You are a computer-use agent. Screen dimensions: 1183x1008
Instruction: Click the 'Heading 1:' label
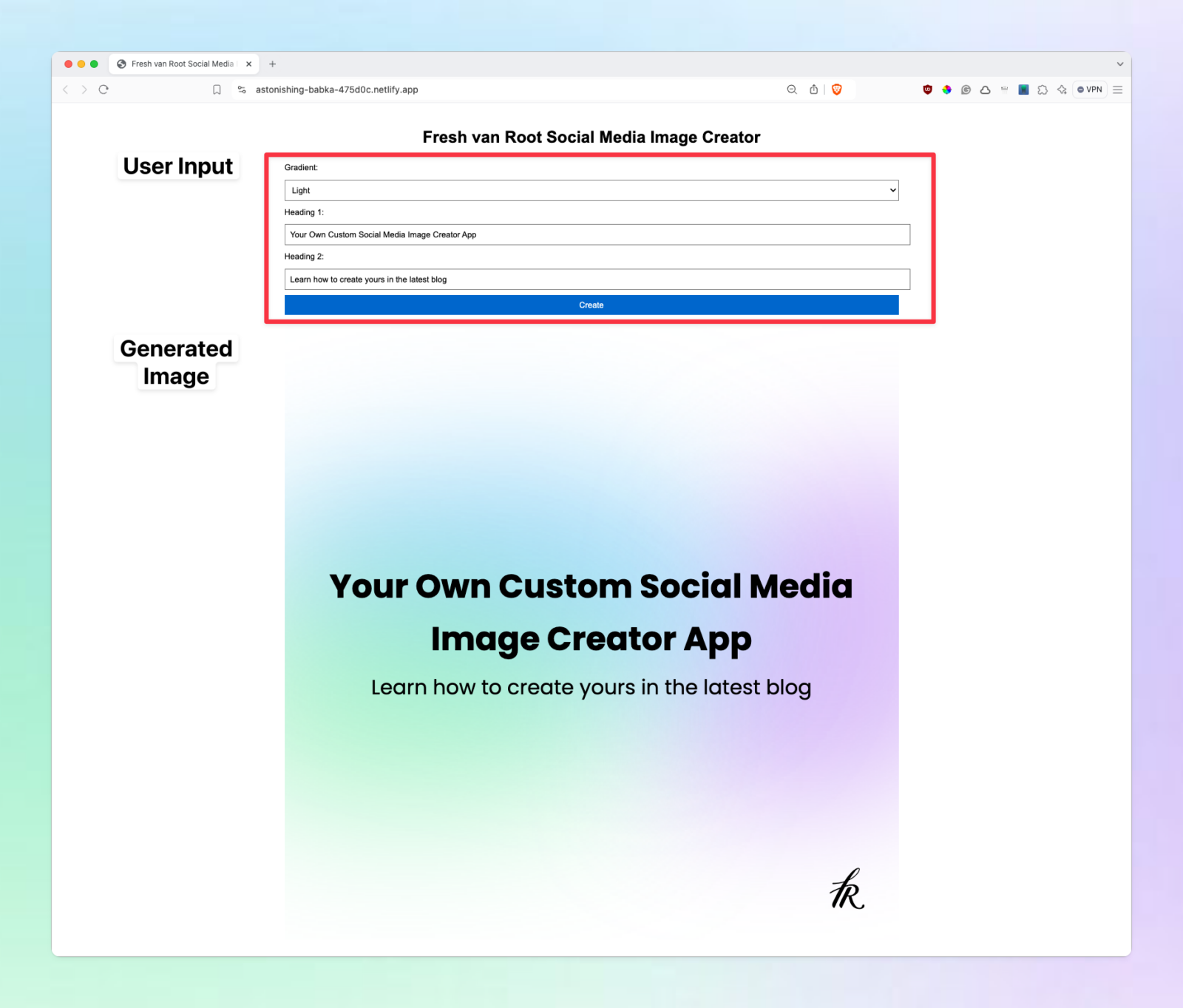point(304,212)
